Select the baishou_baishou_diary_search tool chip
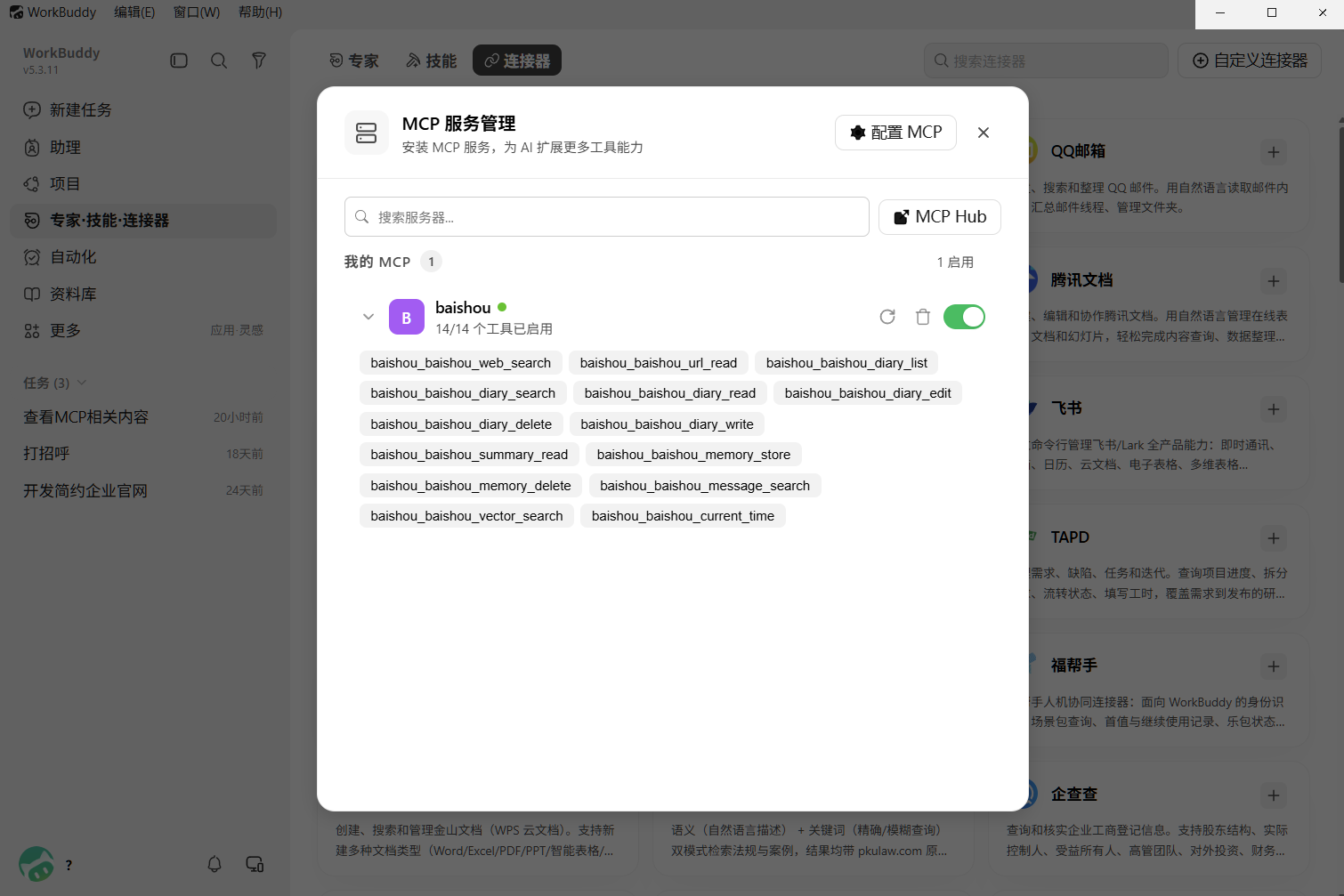The image size is (1344, 896). click(463, 393)
